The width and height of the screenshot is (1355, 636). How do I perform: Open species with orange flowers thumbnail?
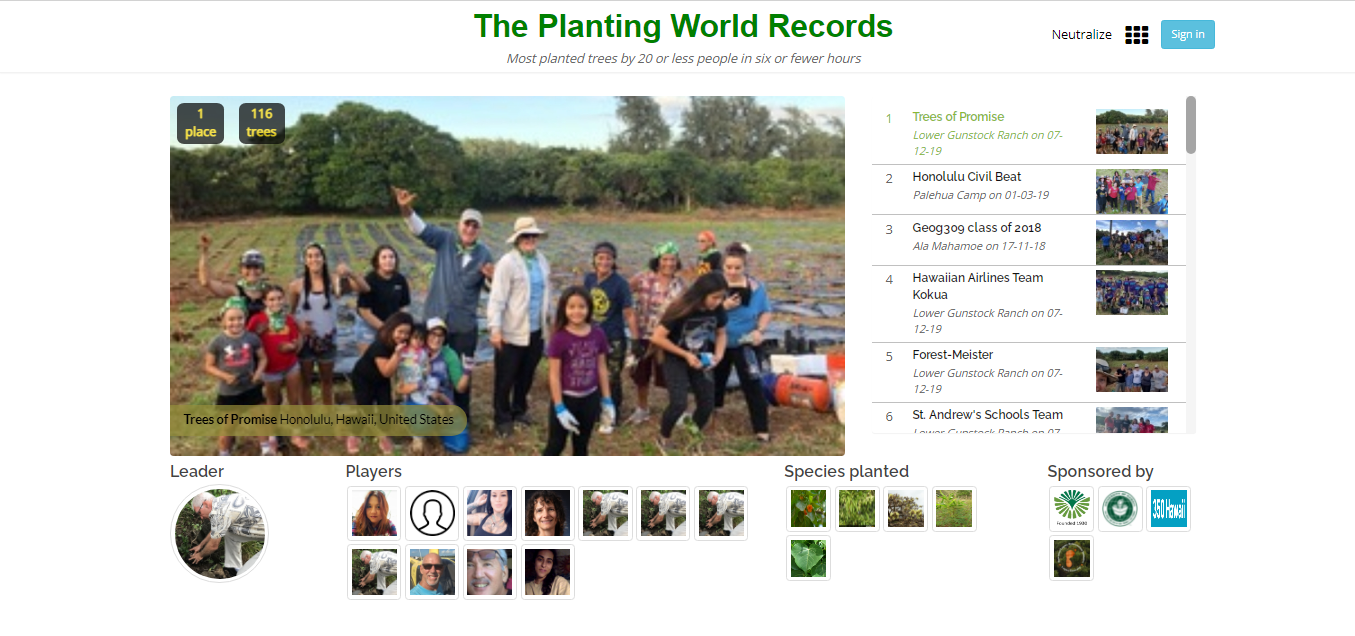pyautogui.click(x=808, y=508)
